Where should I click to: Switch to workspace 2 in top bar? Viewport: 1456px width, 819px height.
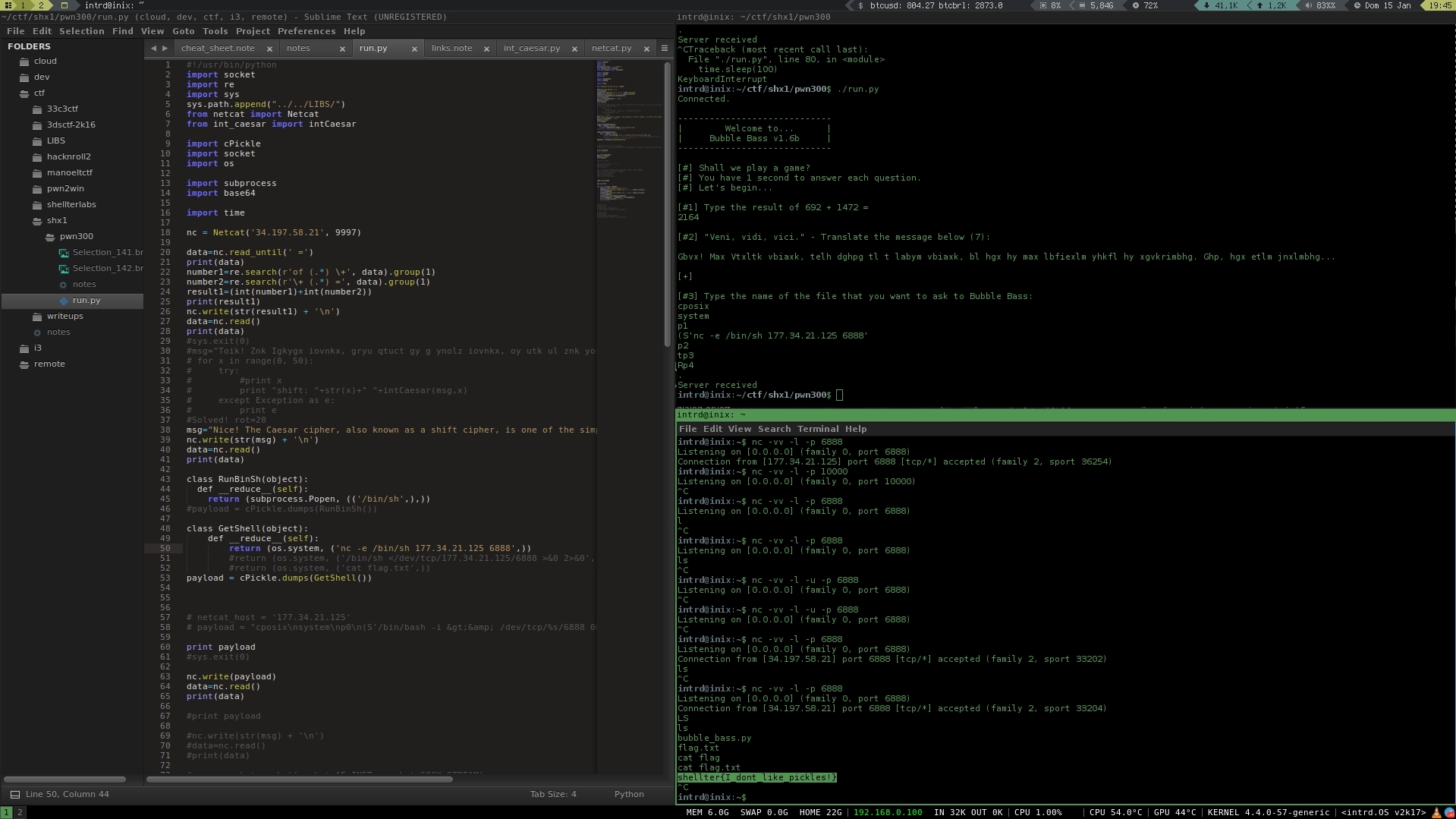42,5
